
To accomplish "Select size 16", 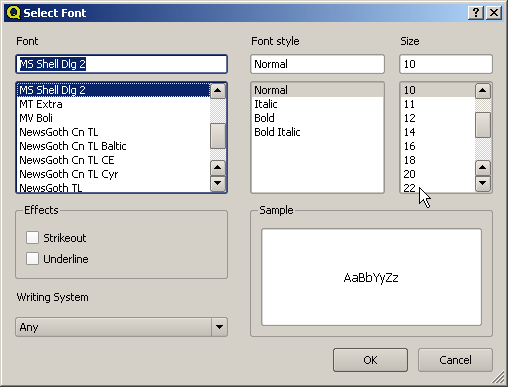I will [438, 146].
